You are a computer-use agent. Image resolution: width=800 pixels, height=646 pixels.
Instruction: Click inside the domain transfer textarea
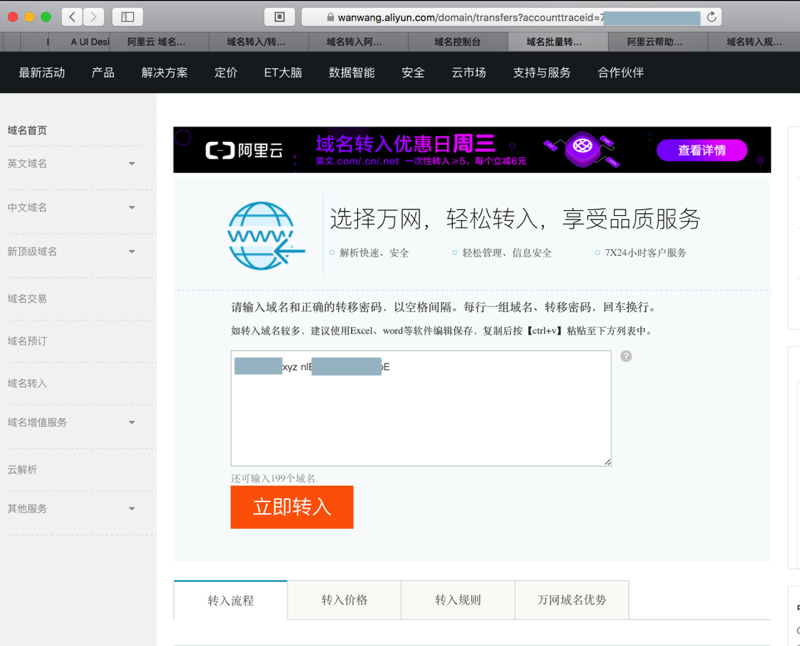[x=421, y=408]
